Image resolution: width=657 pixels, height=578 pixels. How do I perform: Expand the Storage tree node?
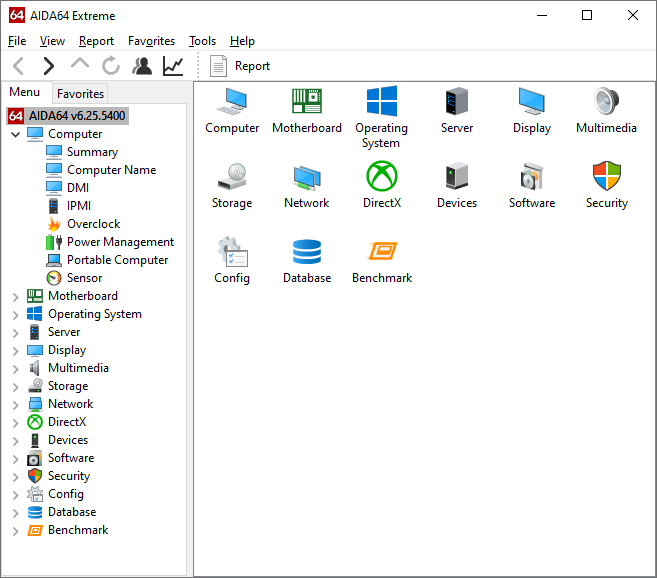coord(15,386)
